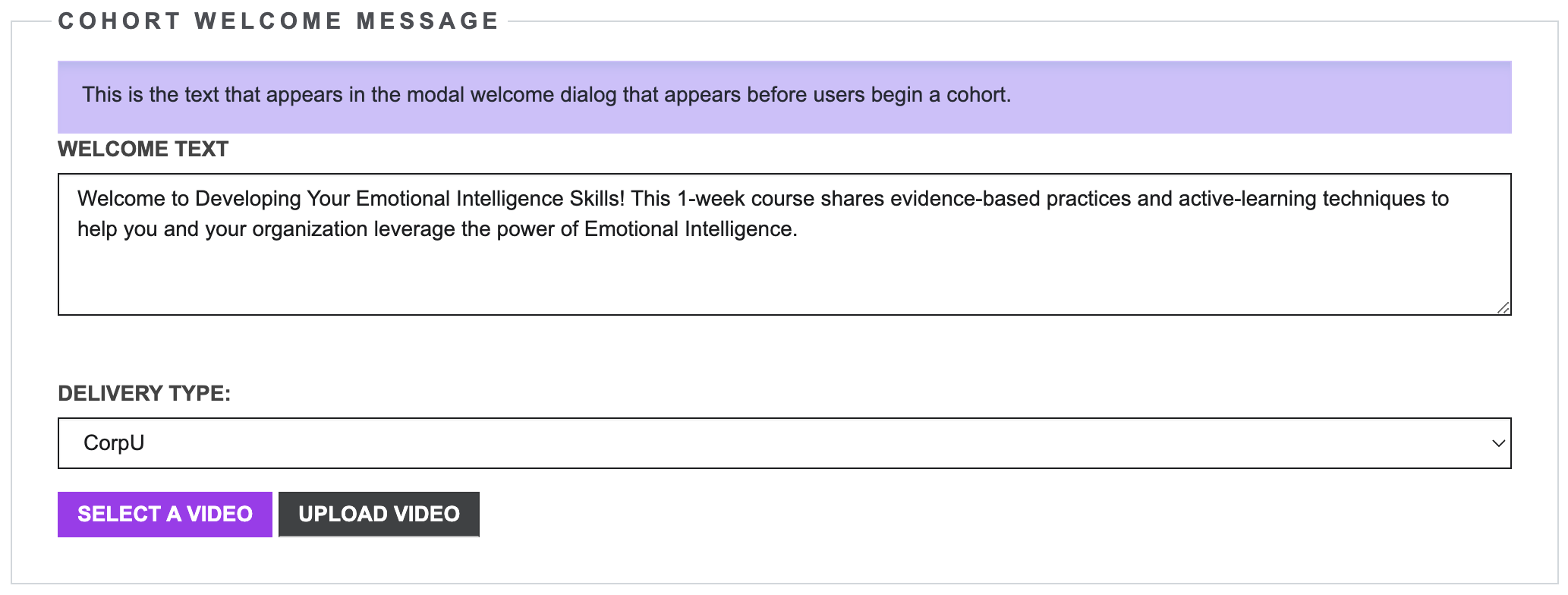
Task: Click the chevron arrow of CorpU dropdown
Action: click(x=1498, y=443)
